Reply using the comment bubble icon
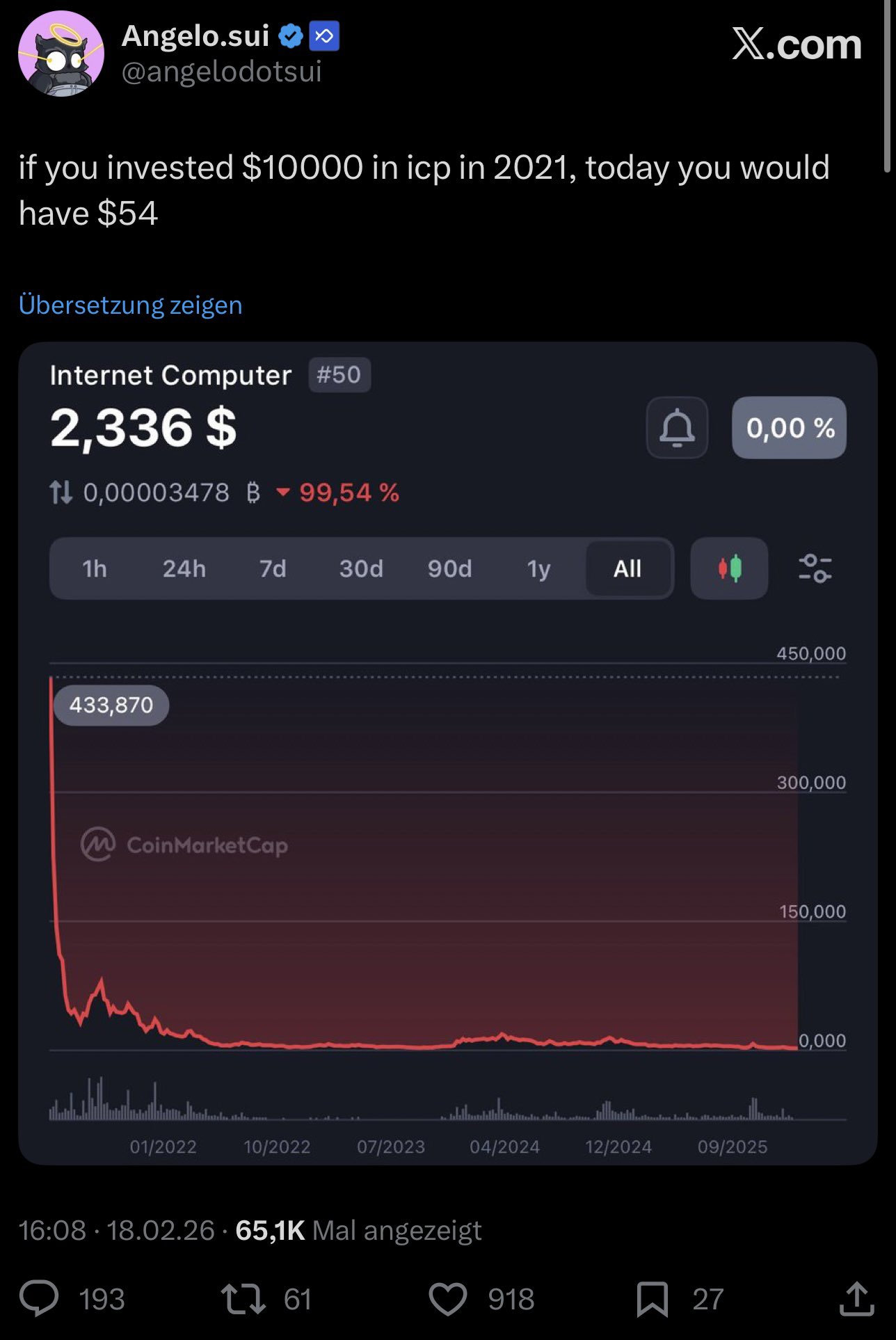 tap(39, 1299)
